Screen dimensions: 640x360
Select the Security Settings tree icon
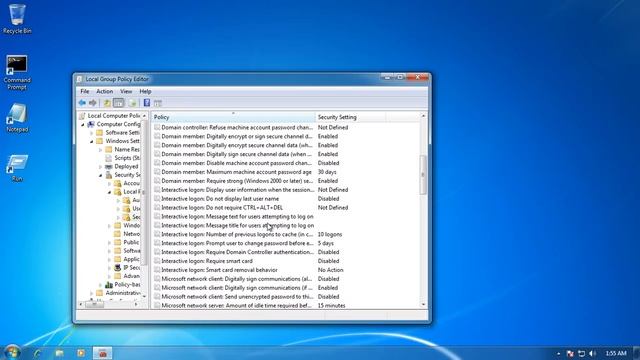click(109, 175)
